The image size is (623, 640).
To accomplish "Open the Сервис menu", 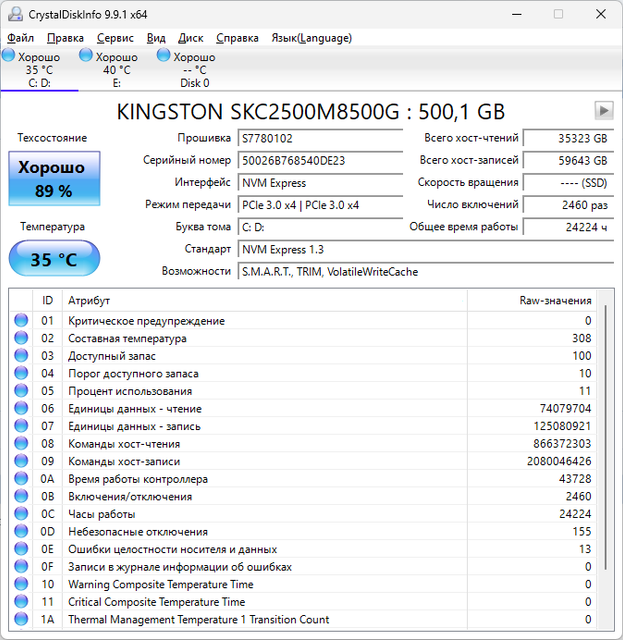I will pos(115,38).
